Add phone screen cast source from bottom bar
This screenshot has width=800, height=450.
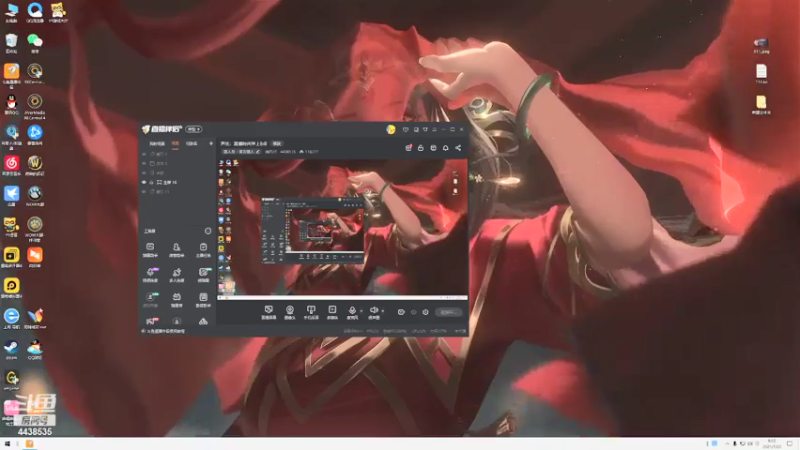(311, 312)
